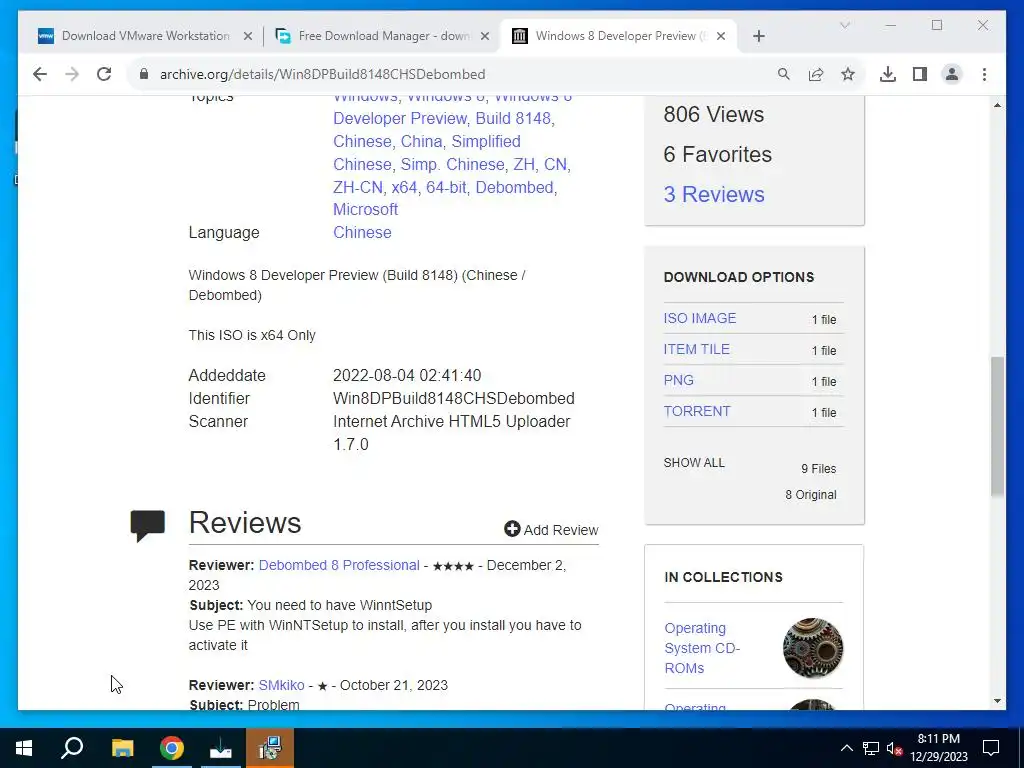Open the notification center icon

pyautogui.click(x=991, y=748)
